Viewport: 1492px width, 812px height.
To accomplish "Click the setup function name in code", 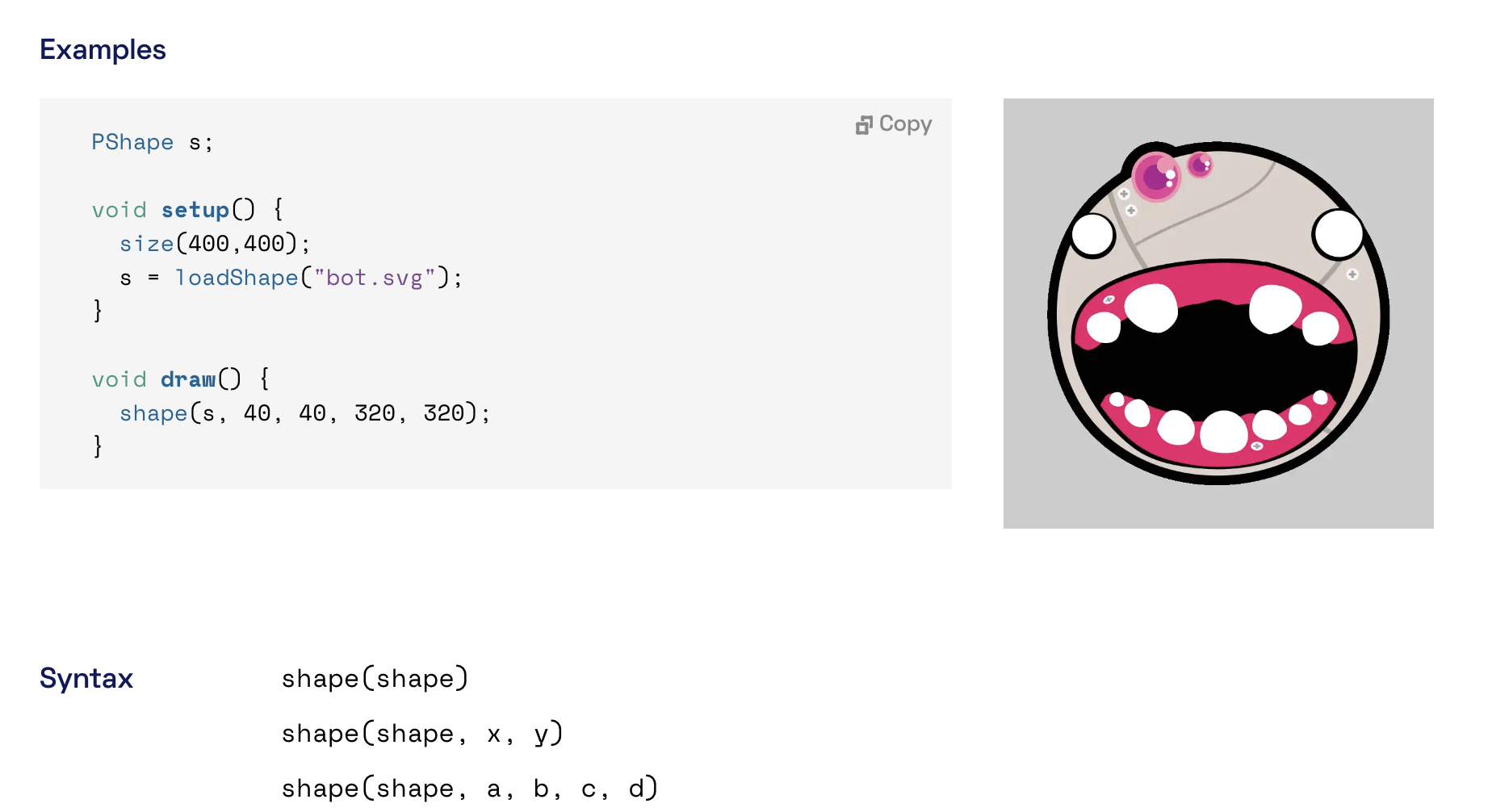I will [x=195, y=210].
